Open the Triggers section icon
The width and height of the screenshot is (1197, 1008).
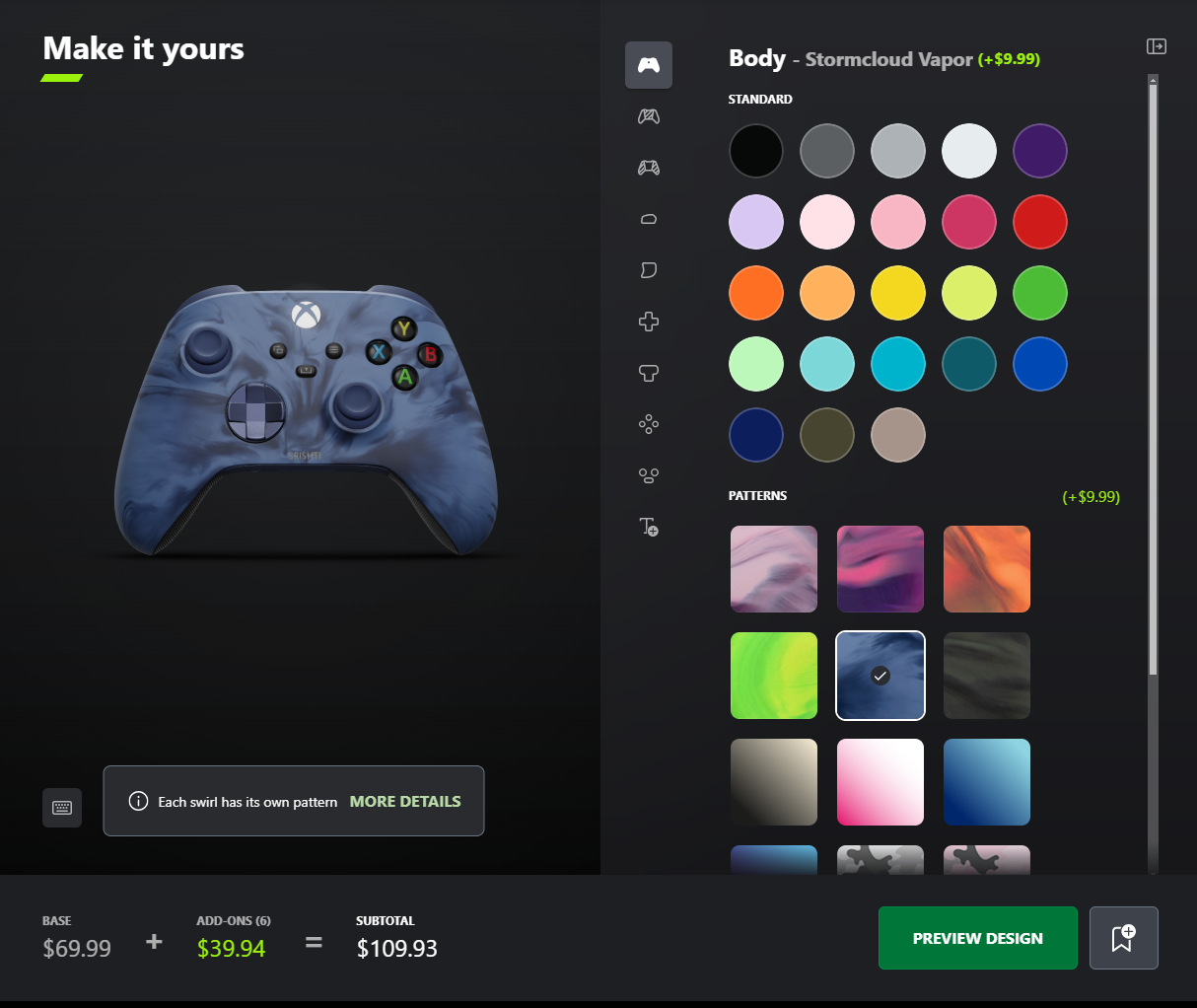coord(649,270)
